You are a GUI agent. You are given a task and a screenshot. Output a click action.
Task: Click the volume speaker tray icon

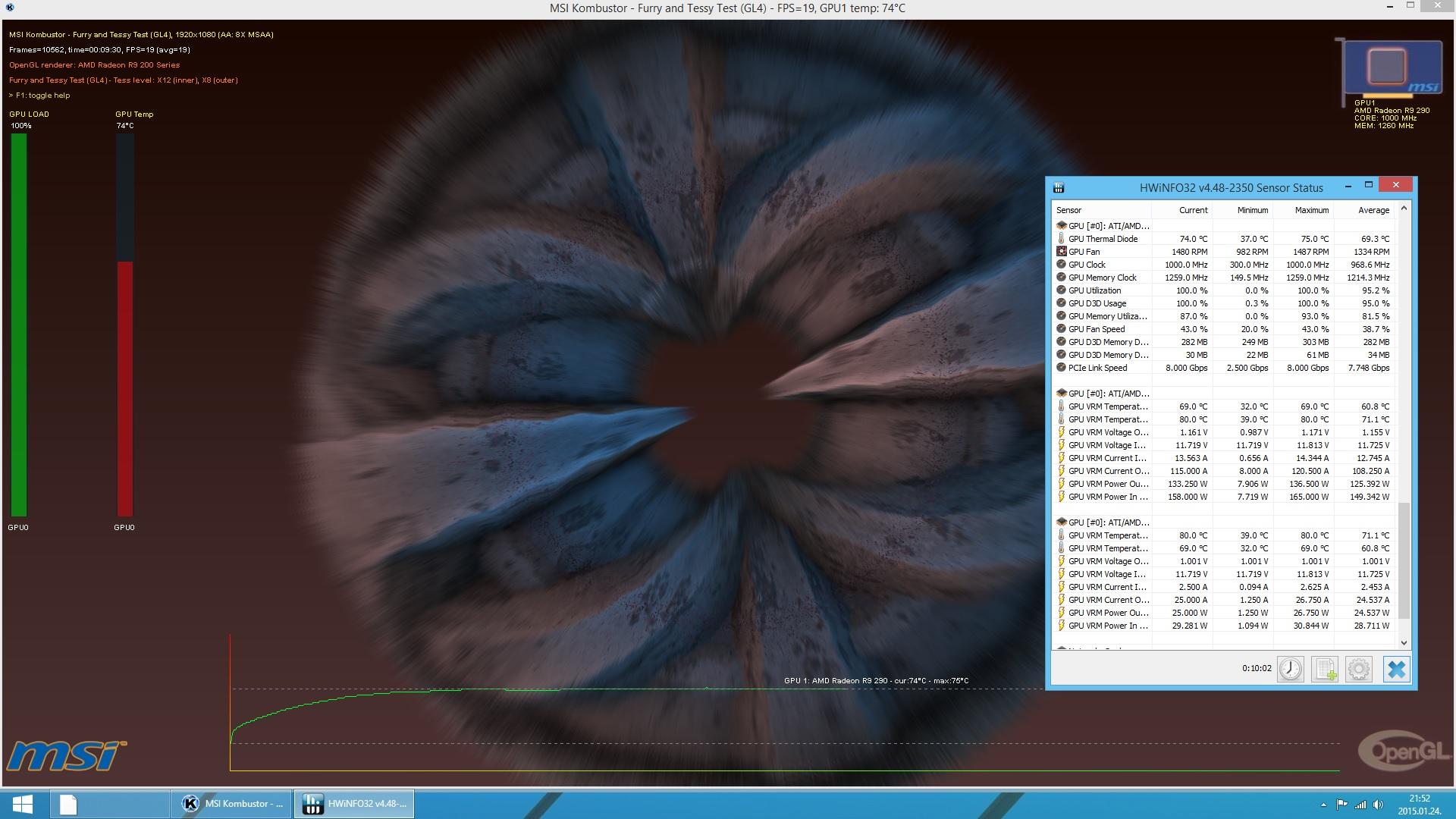[1378, 805]
